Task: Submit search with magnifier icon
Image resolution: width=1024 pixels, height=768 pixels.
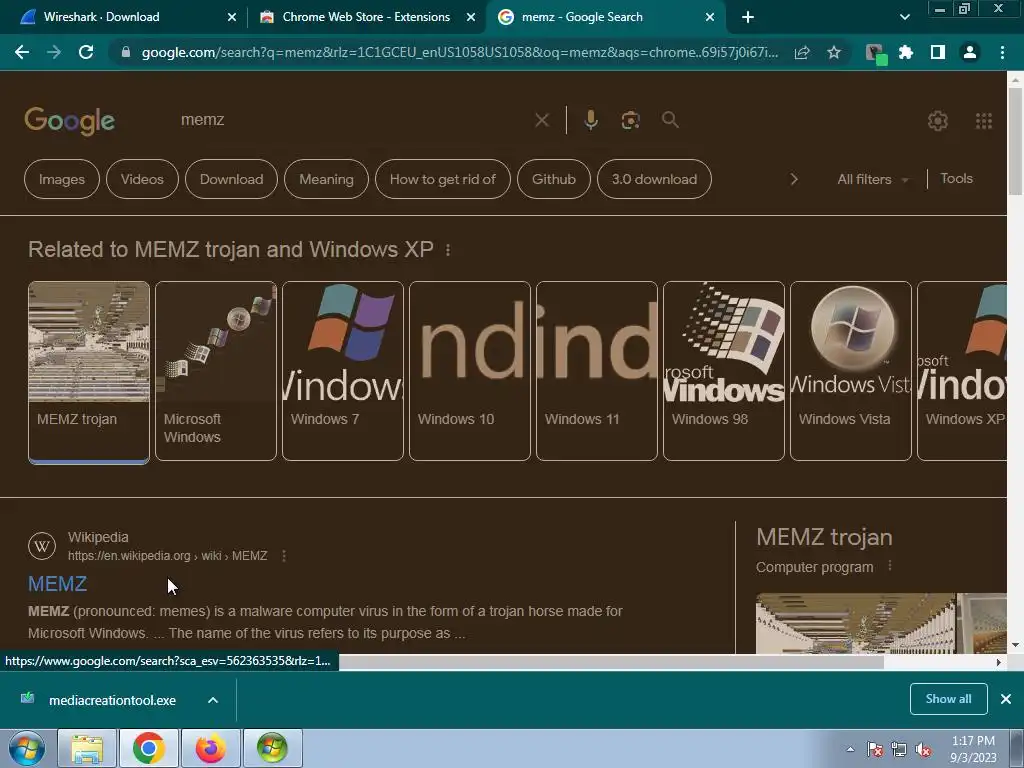Action: pos(670,120)
